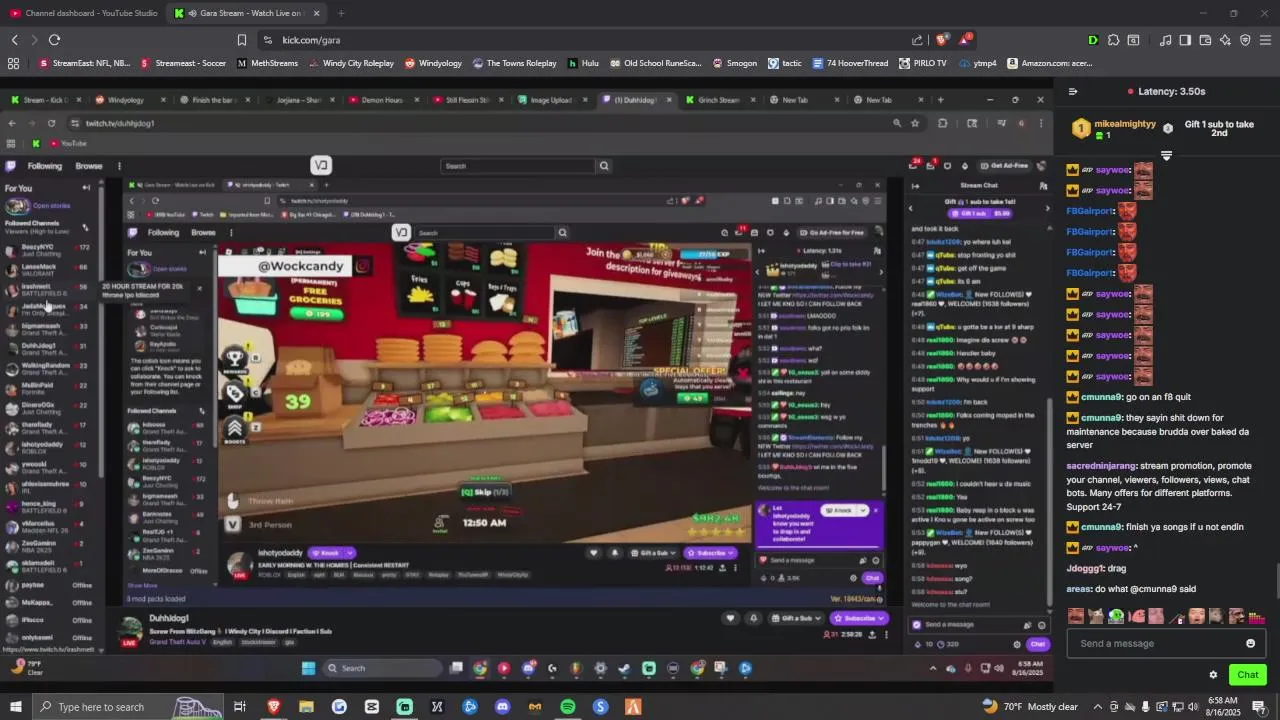Click the green D extension icon
The height and width of the screenshot is (720, 1280).
point(1093,40)
